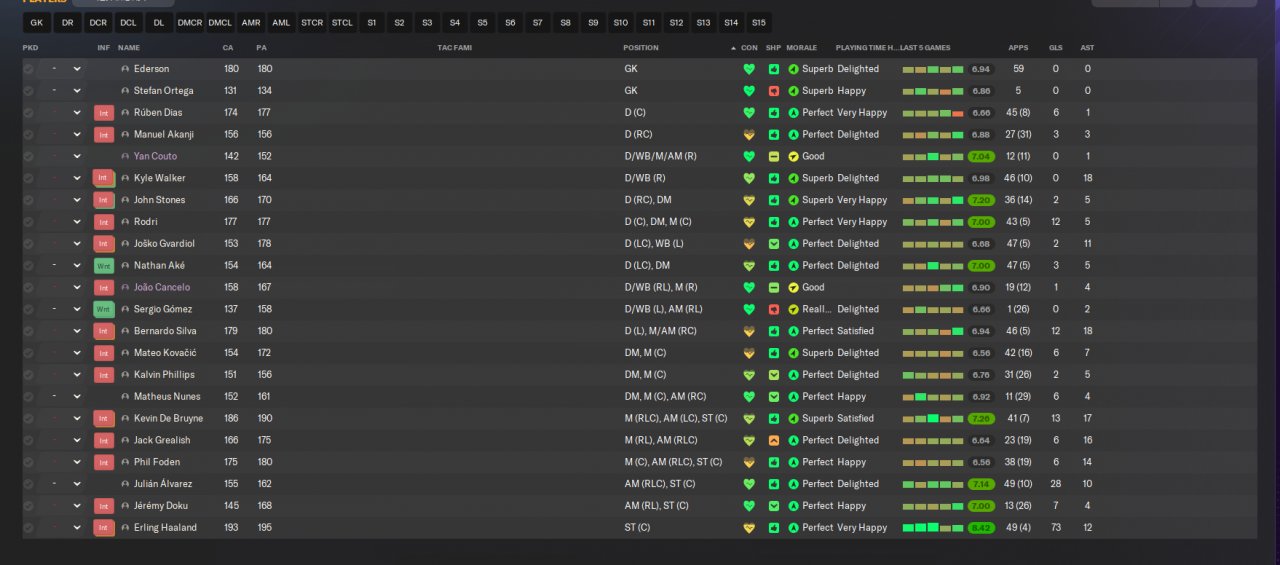1280x565 pixels.
Task: Click the Wnt badge next to Sergio Gómez
Action: tap(104, 309)
